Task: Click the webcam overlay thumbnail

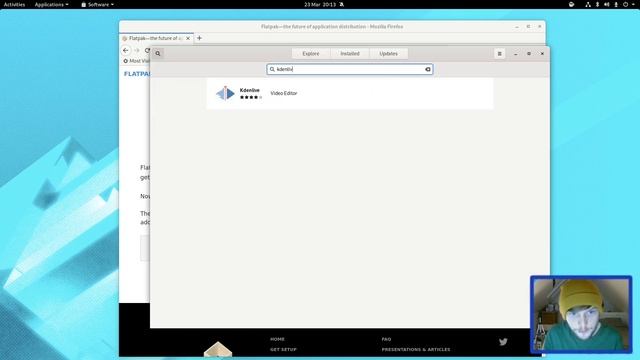Action: click(x=581, y=314)
